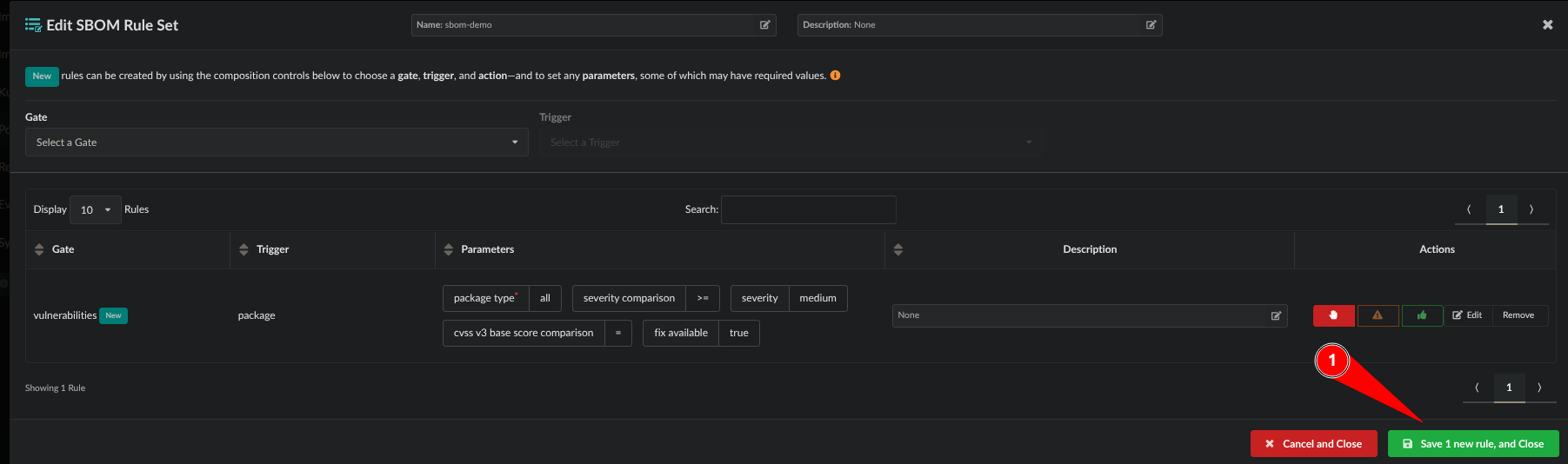The width and height of the screenshot is (1568, 464).
Task: Click the Search rules input field
Action: 808,209
